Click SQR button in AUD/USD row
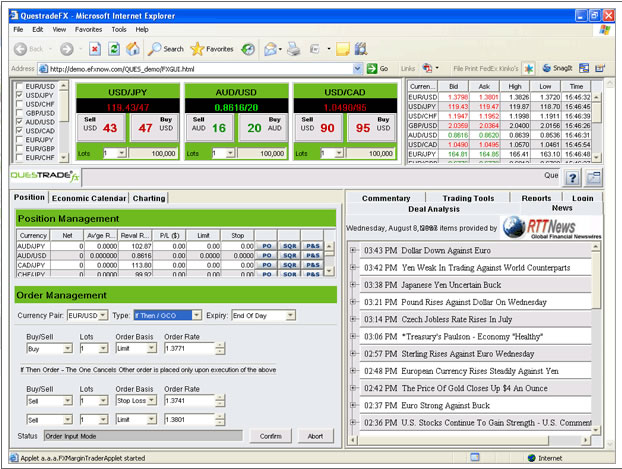Screen dimensions: 622x469 pyautogui.click(x=290, y=256)
